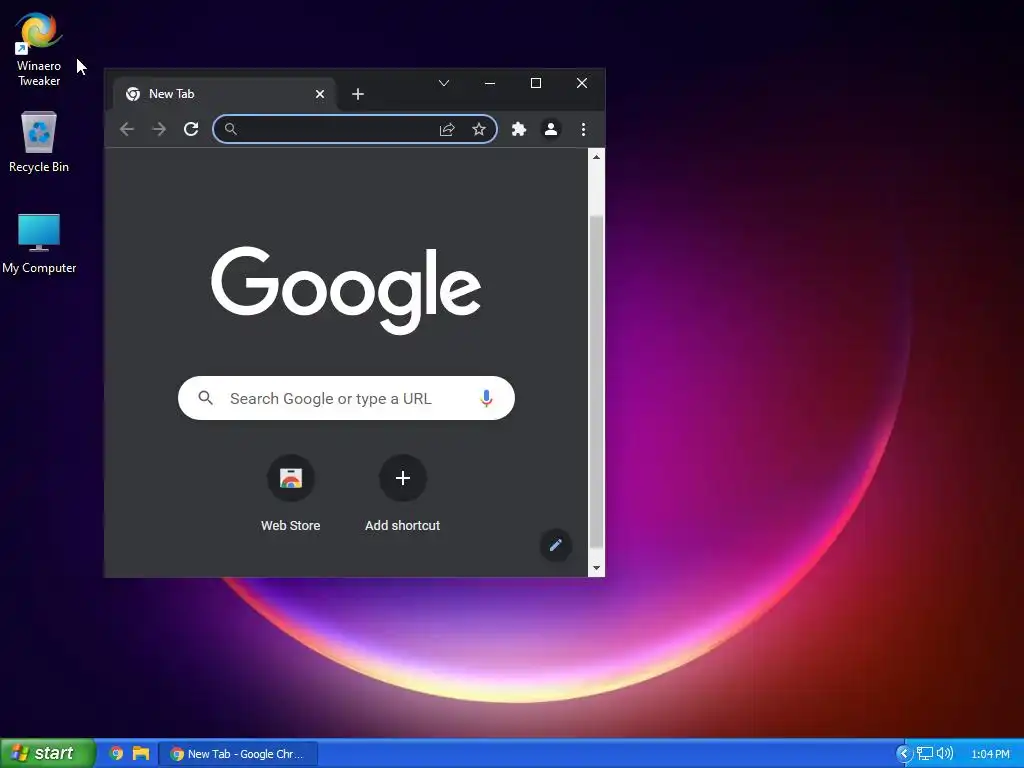Launch Chrome from the quick launch bar
This screenshot has height=768, width=1024.
pyautogui.click(x=116, y=753)
